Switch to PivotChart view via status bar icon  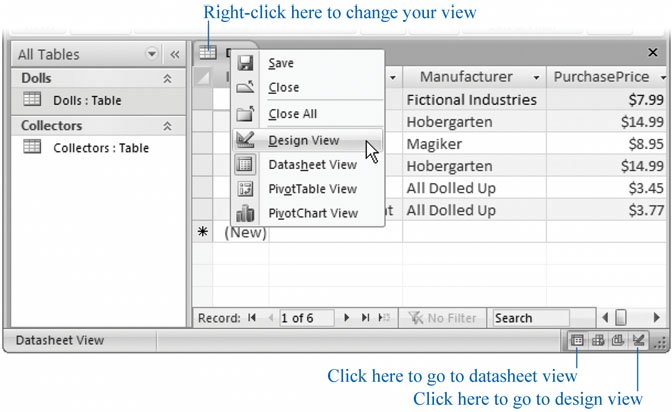618,340
